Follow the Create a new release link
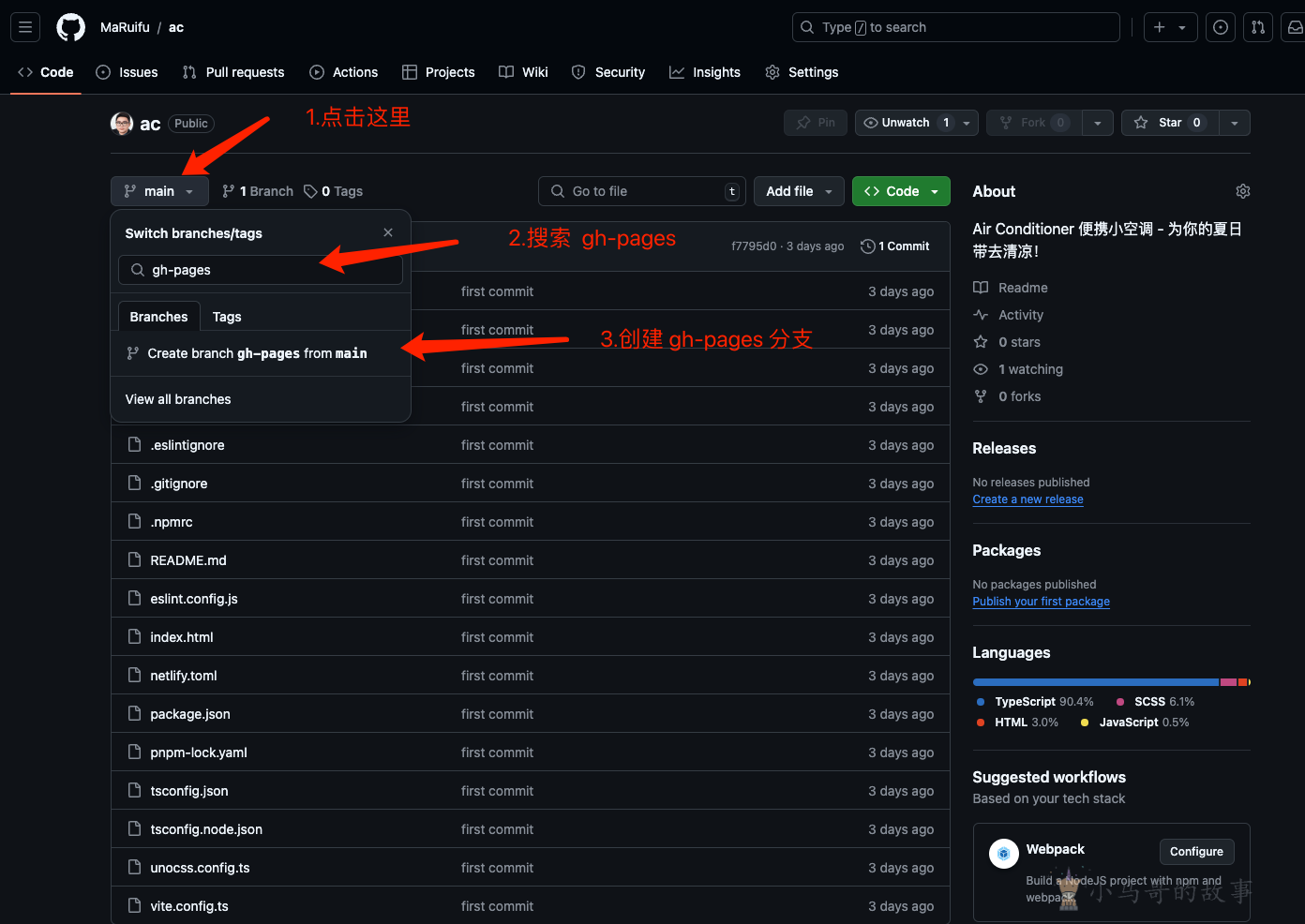 [1027, 499]
